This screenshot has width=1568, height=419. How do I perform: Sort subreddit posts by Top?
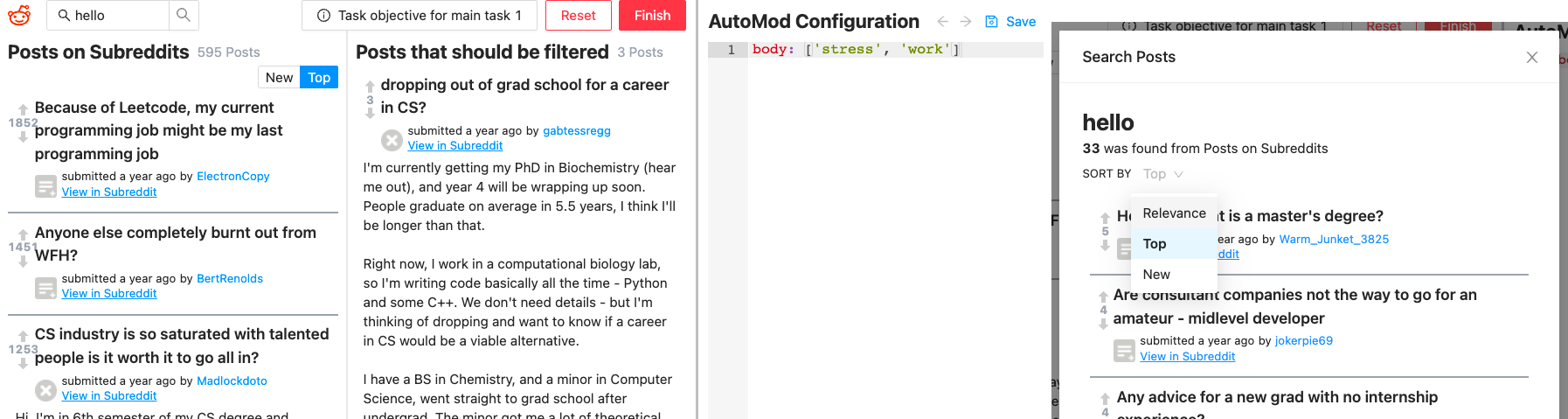pyautogui.click(x=319, y=77)
